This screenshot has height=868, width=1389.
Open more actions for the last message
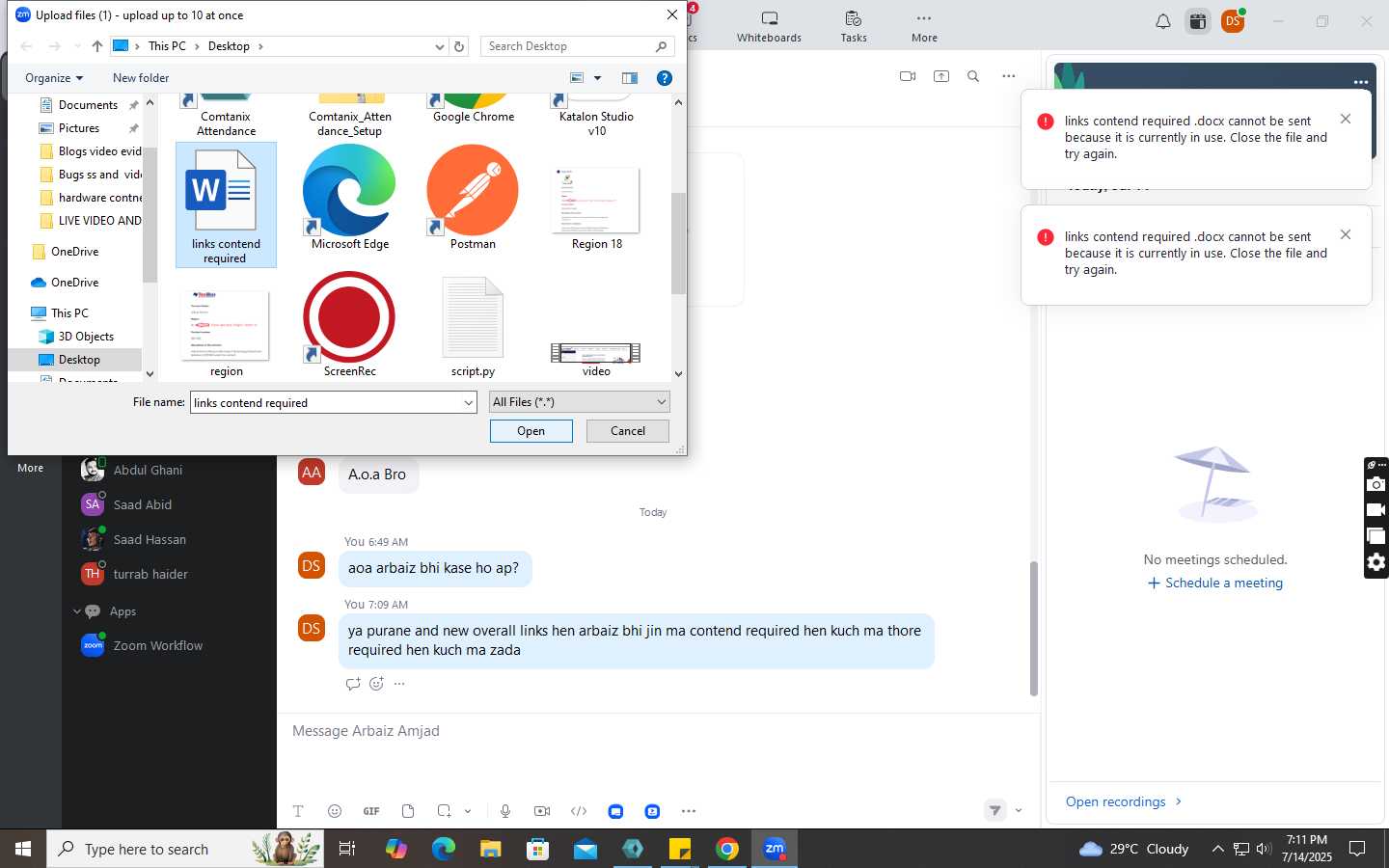pos(399,684)
